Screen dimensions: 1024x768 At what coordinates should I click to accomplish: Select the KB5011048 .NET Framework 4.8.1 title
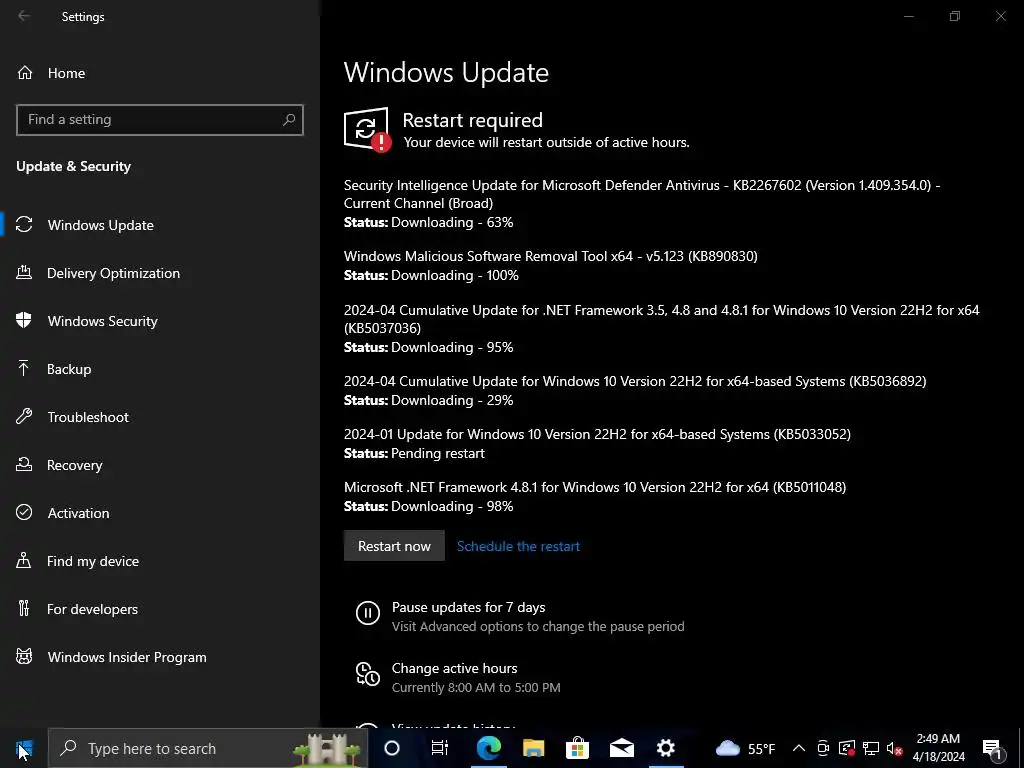coord(595,487)
